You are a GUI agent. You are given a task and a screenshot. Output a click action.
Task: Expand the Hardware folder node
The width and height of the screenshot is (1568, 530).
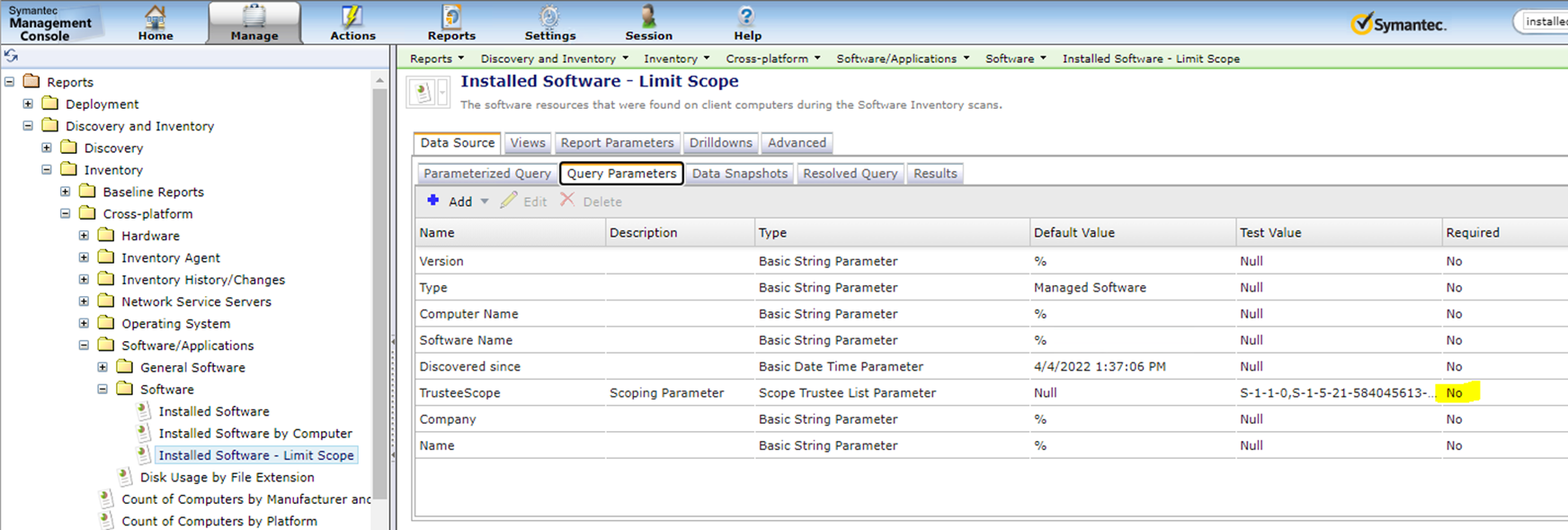click(x=84, y=235)
